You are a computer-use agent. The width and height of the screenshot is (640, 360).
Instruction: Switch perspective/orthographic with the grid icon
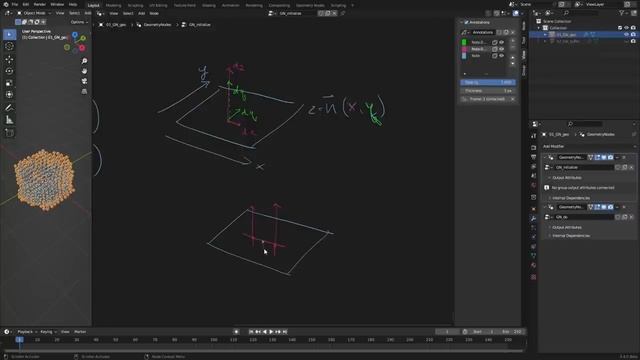pos(84,91)
